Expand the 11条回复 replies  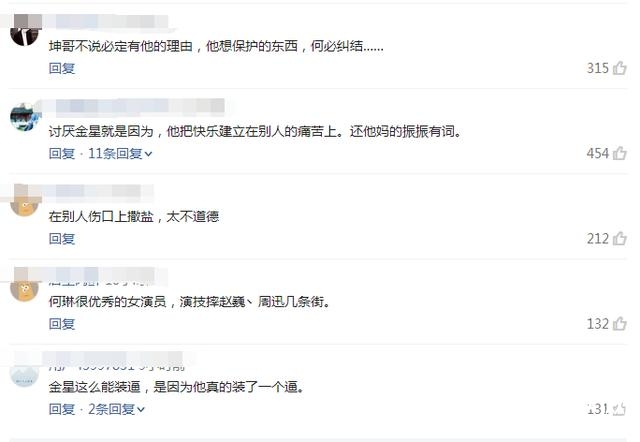tap(120, 153)
